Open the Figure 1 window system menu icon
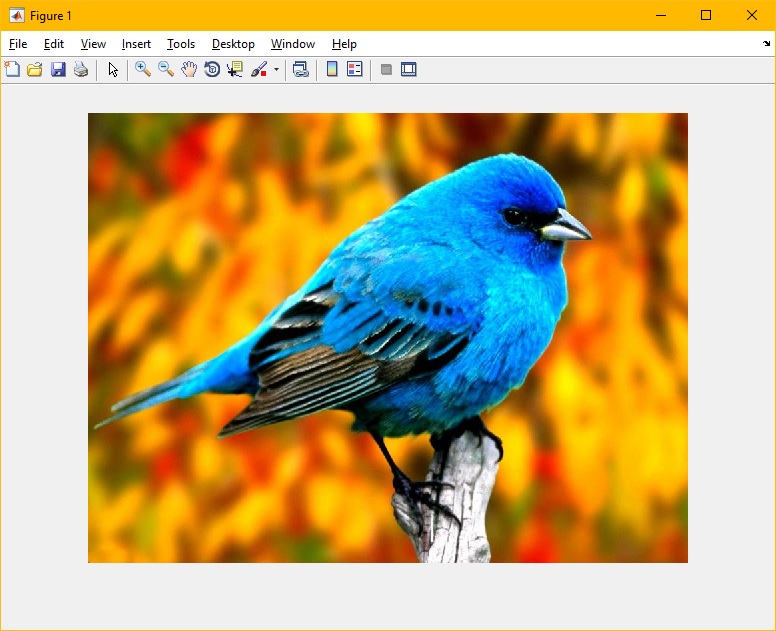Image resolution: width=776 pixels, height=631 pixels. 16,15
